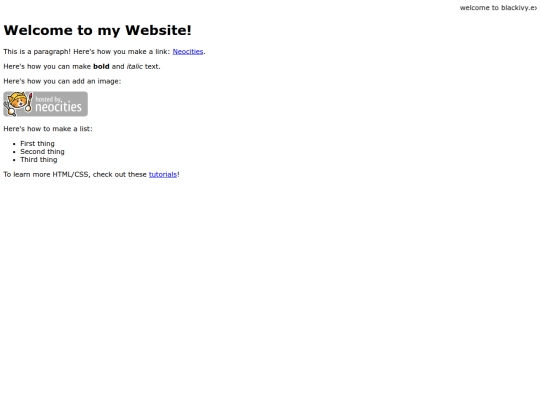Viewport: 540px width, 405px height.
Task: Click the word neocities inside the badge
Action: tap(59, 107)
